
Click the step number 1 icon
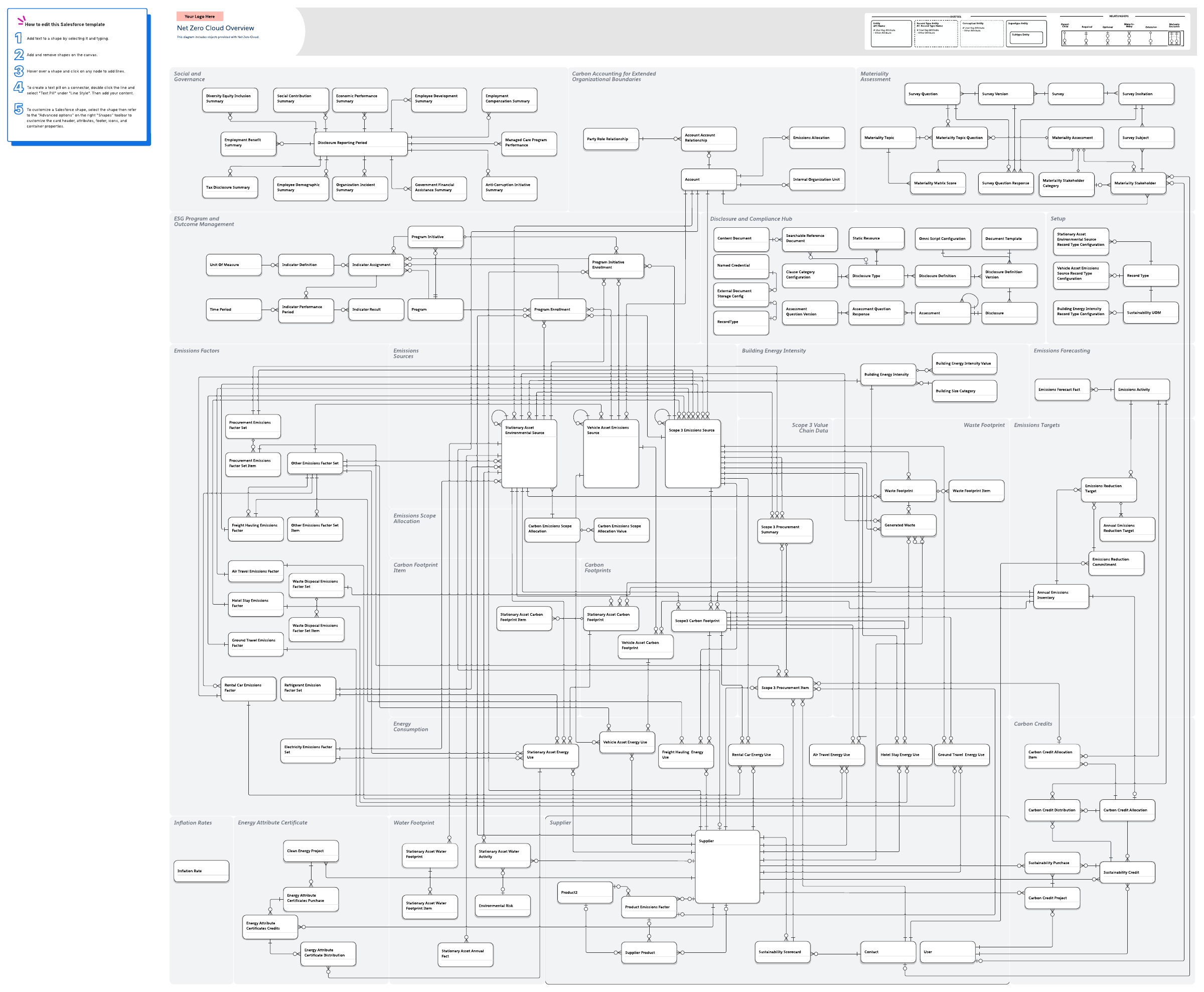point(18,38)
